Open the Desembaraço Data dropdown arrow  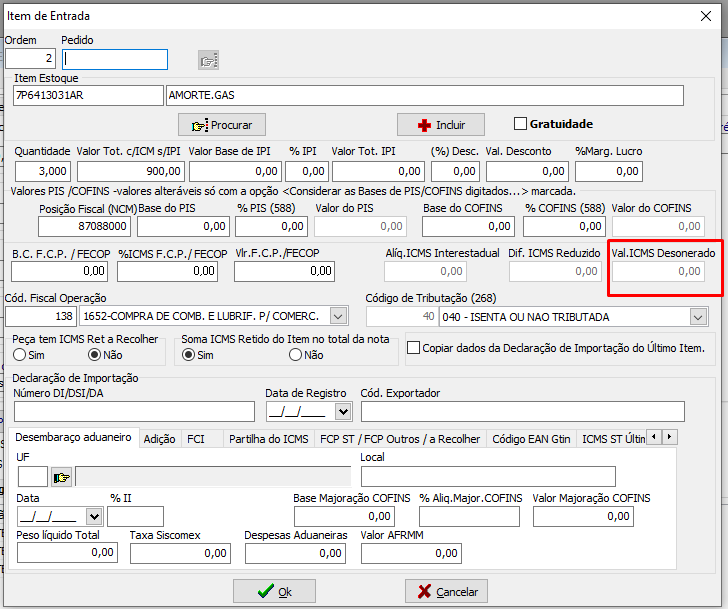click(x=94, y=516)
